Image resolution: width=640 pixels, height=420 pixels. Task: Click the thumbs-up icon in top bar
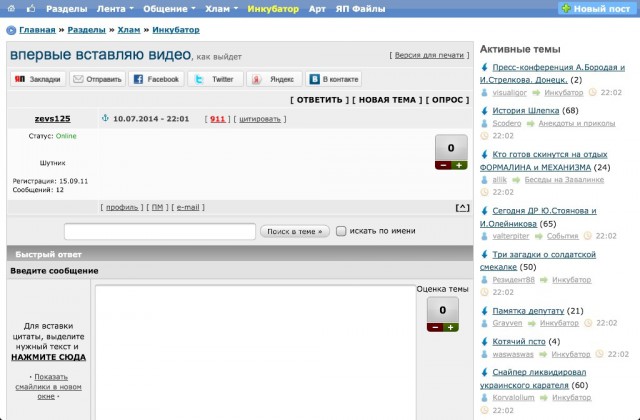pos(31,8)
